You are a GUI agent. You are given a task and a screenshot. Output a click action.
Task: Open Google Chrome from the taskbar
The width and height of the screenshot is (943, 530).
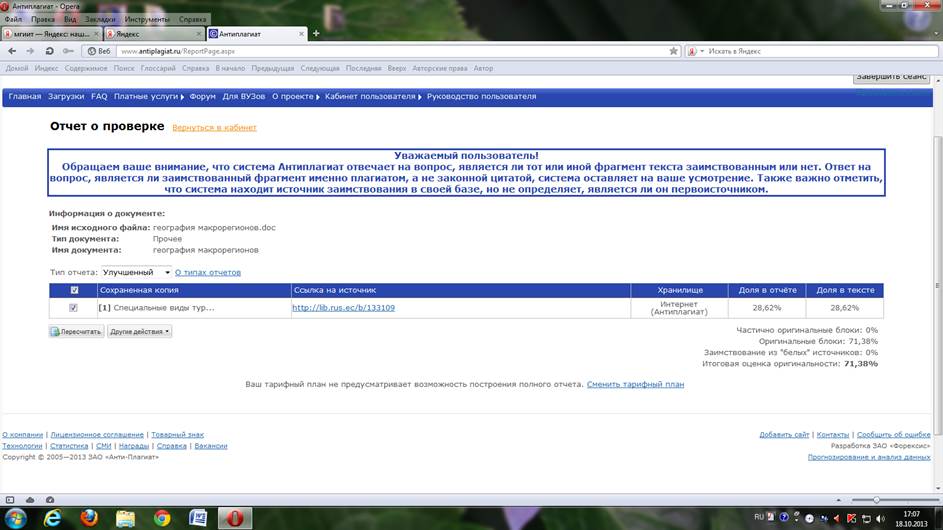click(x=162, y=518)
